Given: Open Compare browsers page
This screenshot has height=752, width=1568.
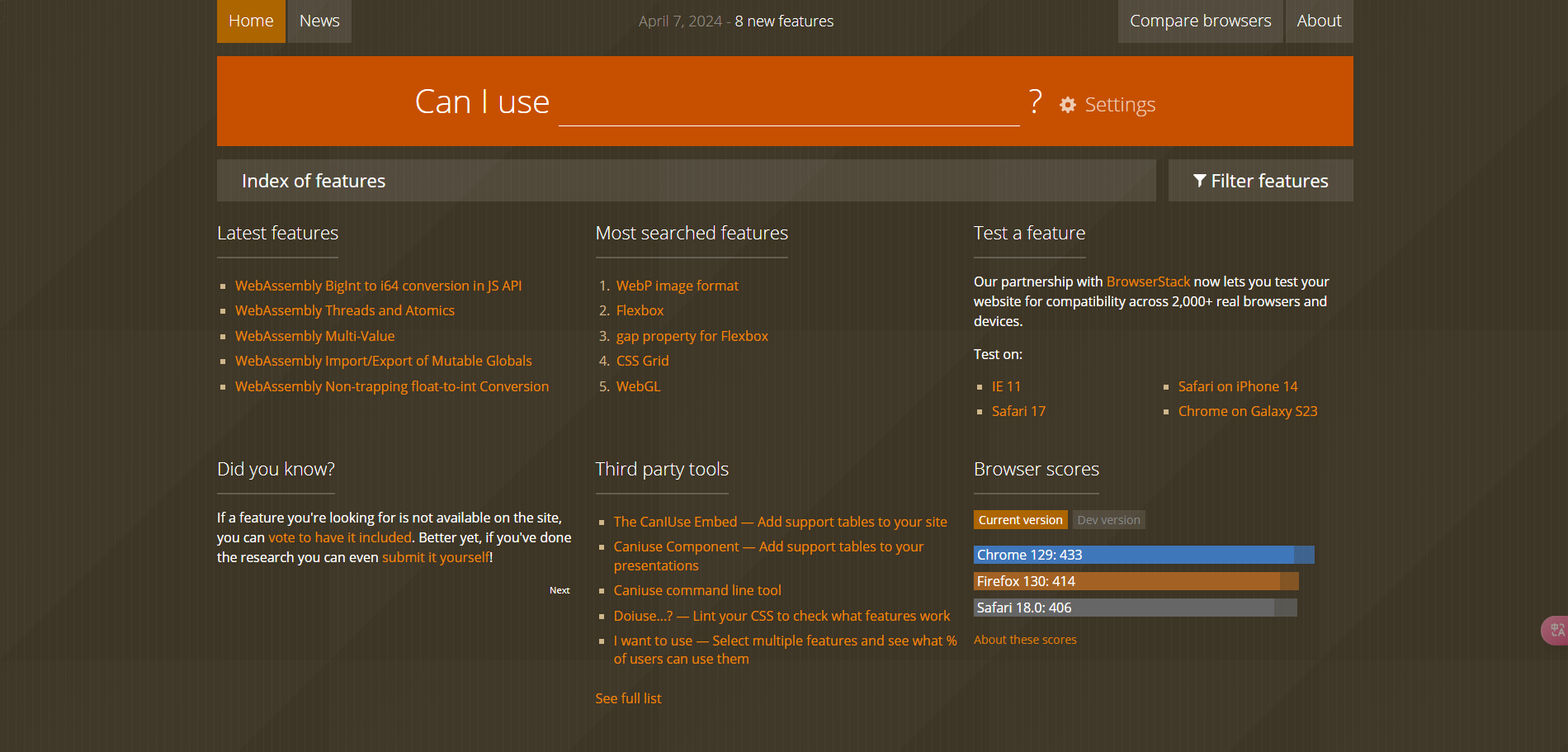Looking at the screenshot, I should point(1200,21).
